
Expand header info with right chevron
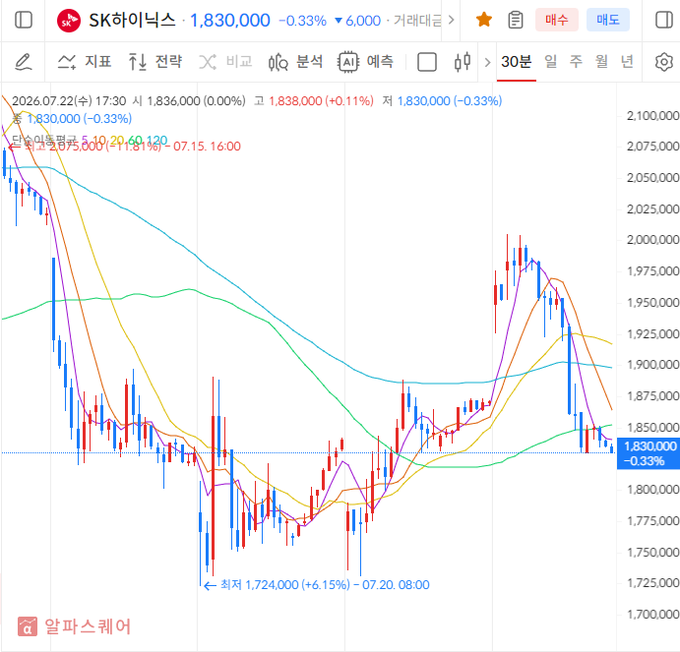point(451,20)
